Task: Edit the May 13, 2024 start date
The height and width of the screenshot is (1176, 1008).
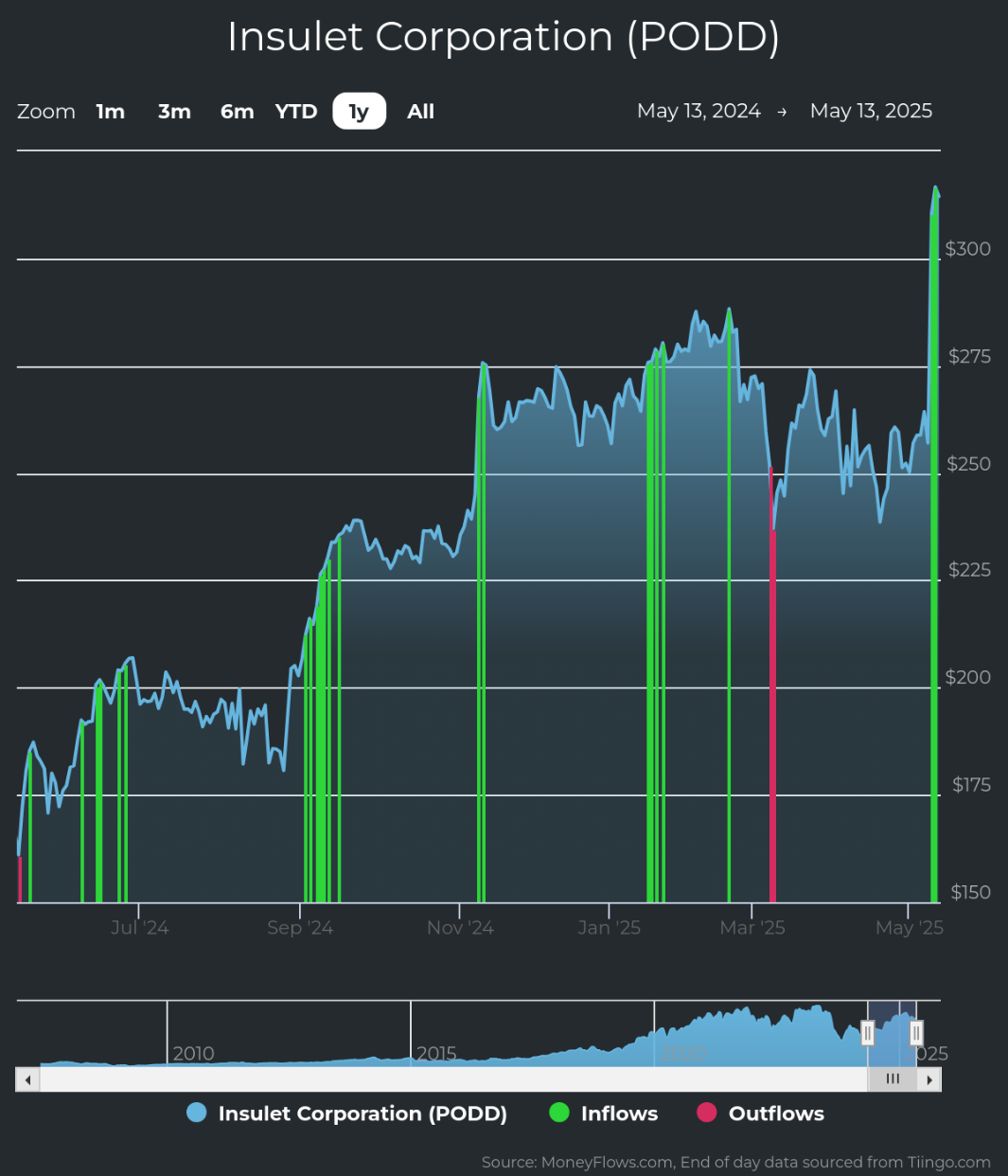Action: tap(699, 111)
